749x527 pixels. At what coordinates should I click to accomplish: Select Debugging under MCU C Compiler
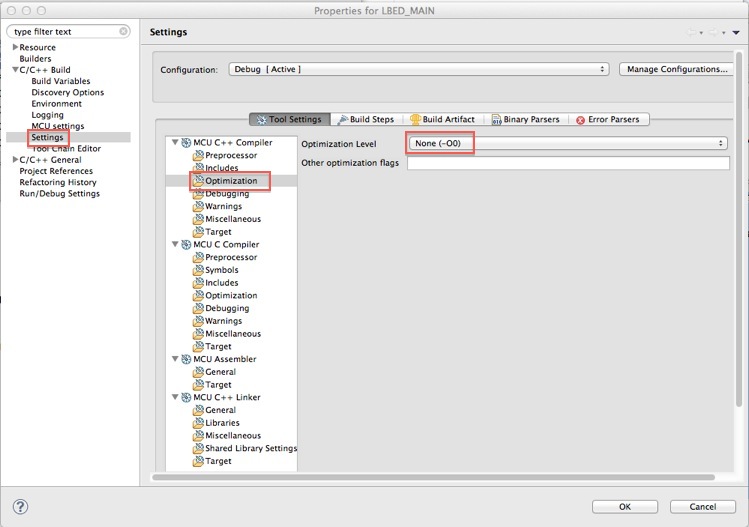tap(227, 308)
